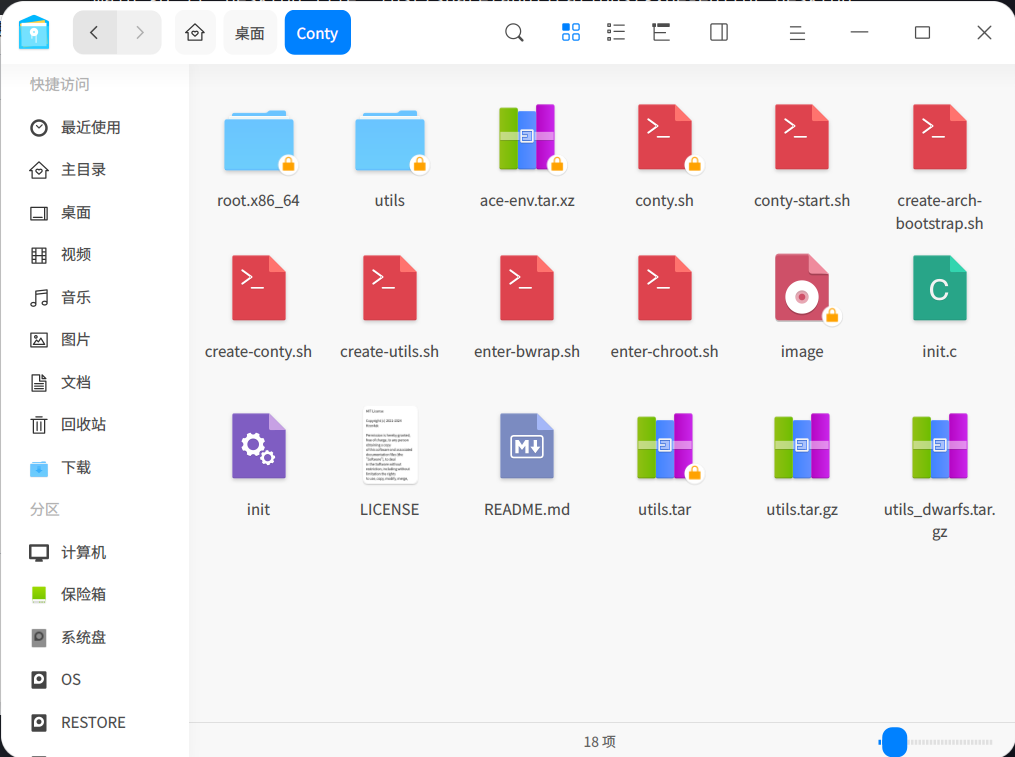Screen dimensions: 1015x757
Task: Select the ace-env.tar.xz archive icon
Action: click(x=527, y=137)
